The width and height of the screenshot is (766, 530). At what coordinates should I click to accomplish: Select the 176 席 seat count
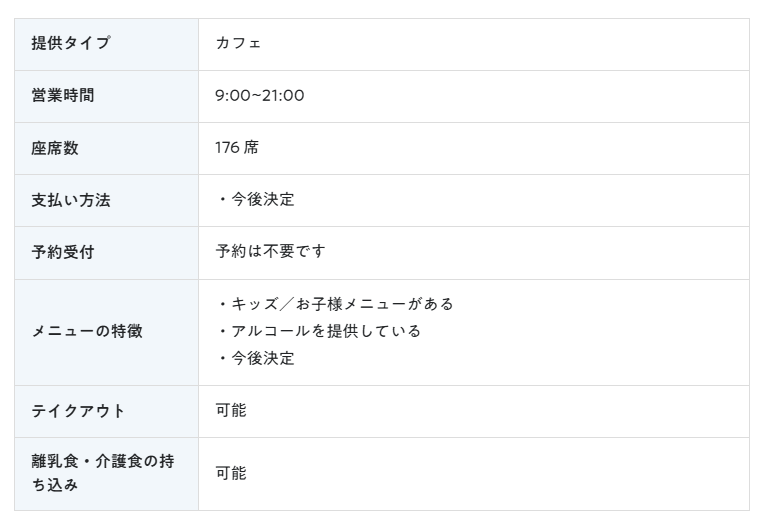237,148
